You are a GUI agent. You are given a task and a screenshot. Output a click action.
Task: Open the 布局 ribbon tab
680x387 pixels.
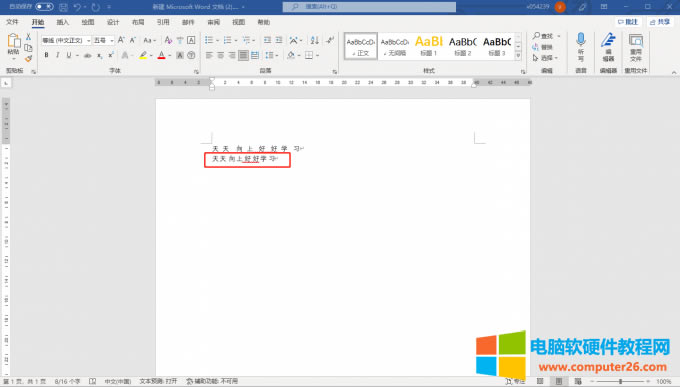coord(138,22)
